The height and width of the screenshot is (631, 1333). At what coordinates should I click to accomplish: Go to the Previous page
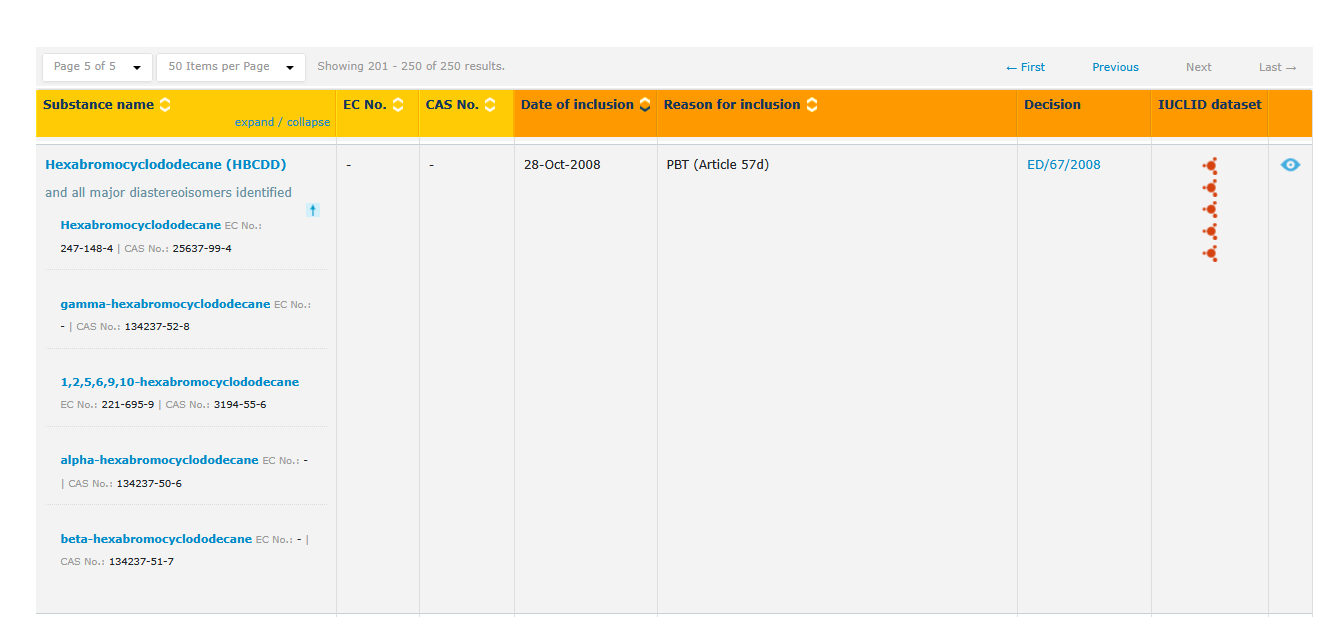[1115, 67]
